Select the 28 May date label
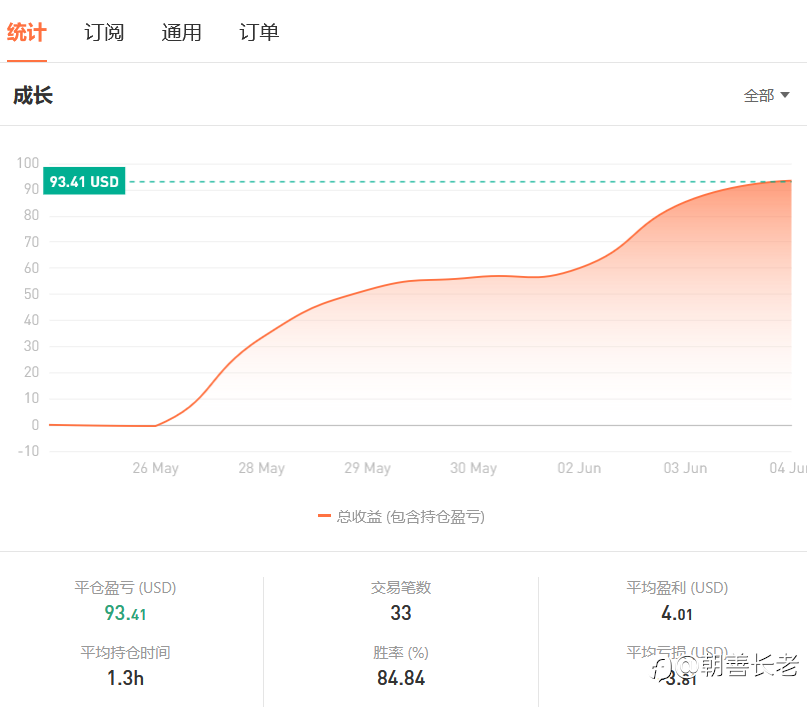This screenshot has height=710, width=807. (x=261, y=468)
